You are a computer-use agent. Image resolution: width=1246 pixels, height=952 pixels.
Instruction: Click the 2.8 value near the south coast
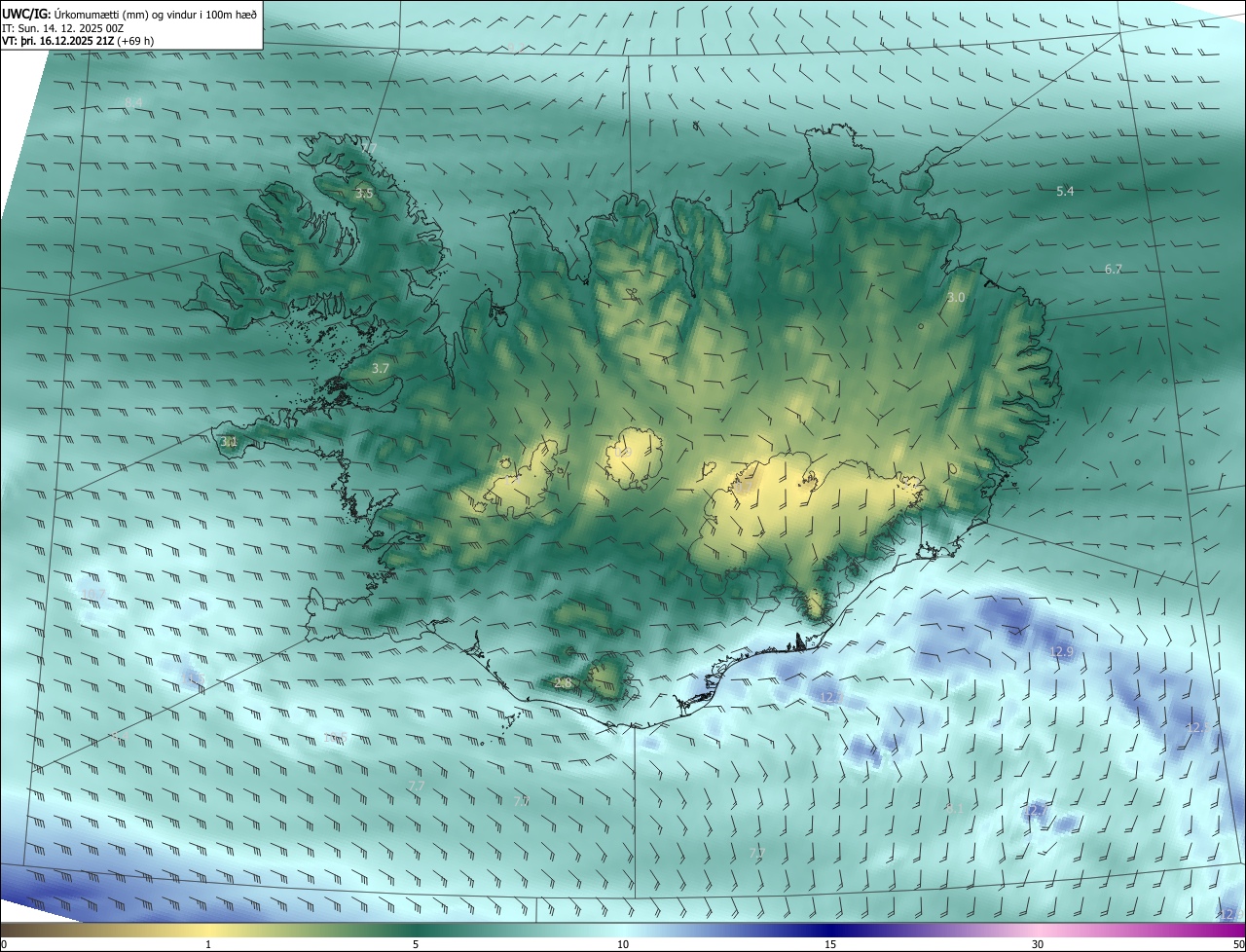tap(563, 683)
